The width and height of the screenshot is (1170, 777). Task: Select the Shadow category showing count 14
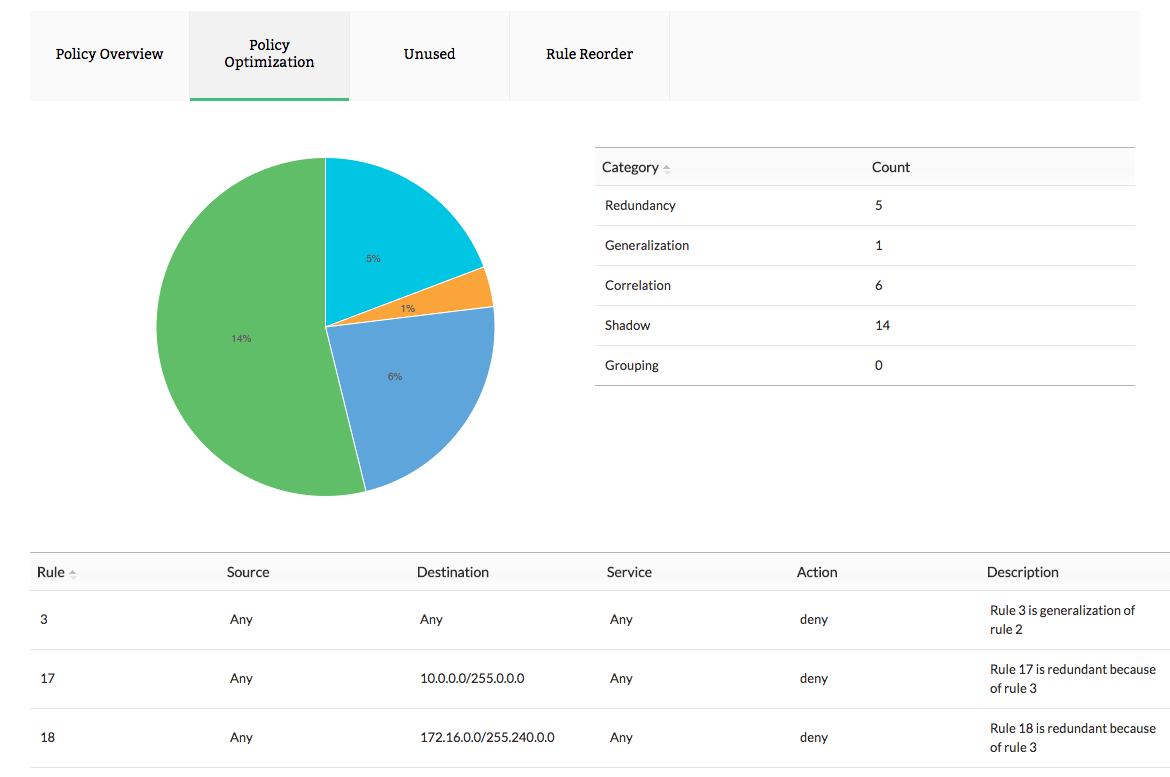coord(627,325)
